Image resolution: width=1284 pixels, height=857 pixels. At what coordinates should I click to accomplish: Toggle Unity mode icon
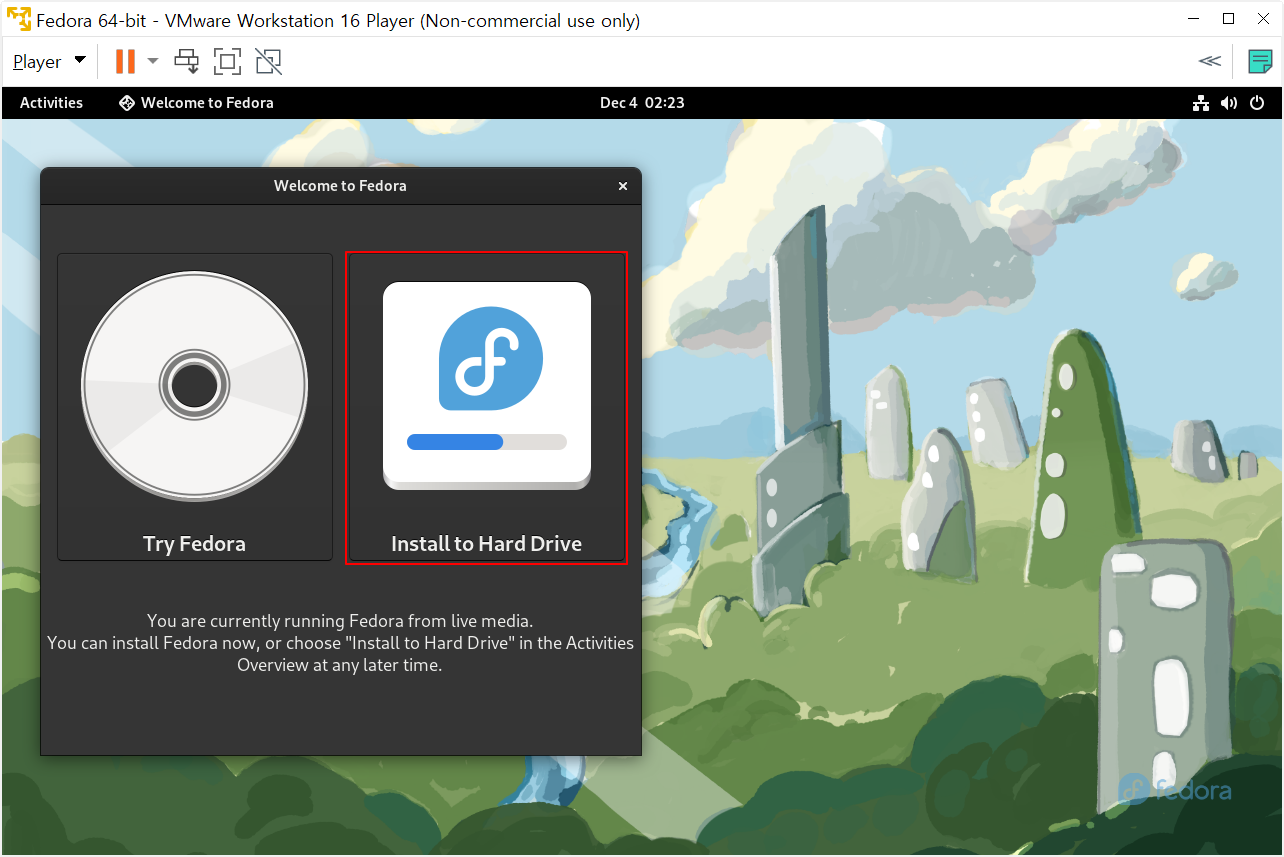(268, 61)
